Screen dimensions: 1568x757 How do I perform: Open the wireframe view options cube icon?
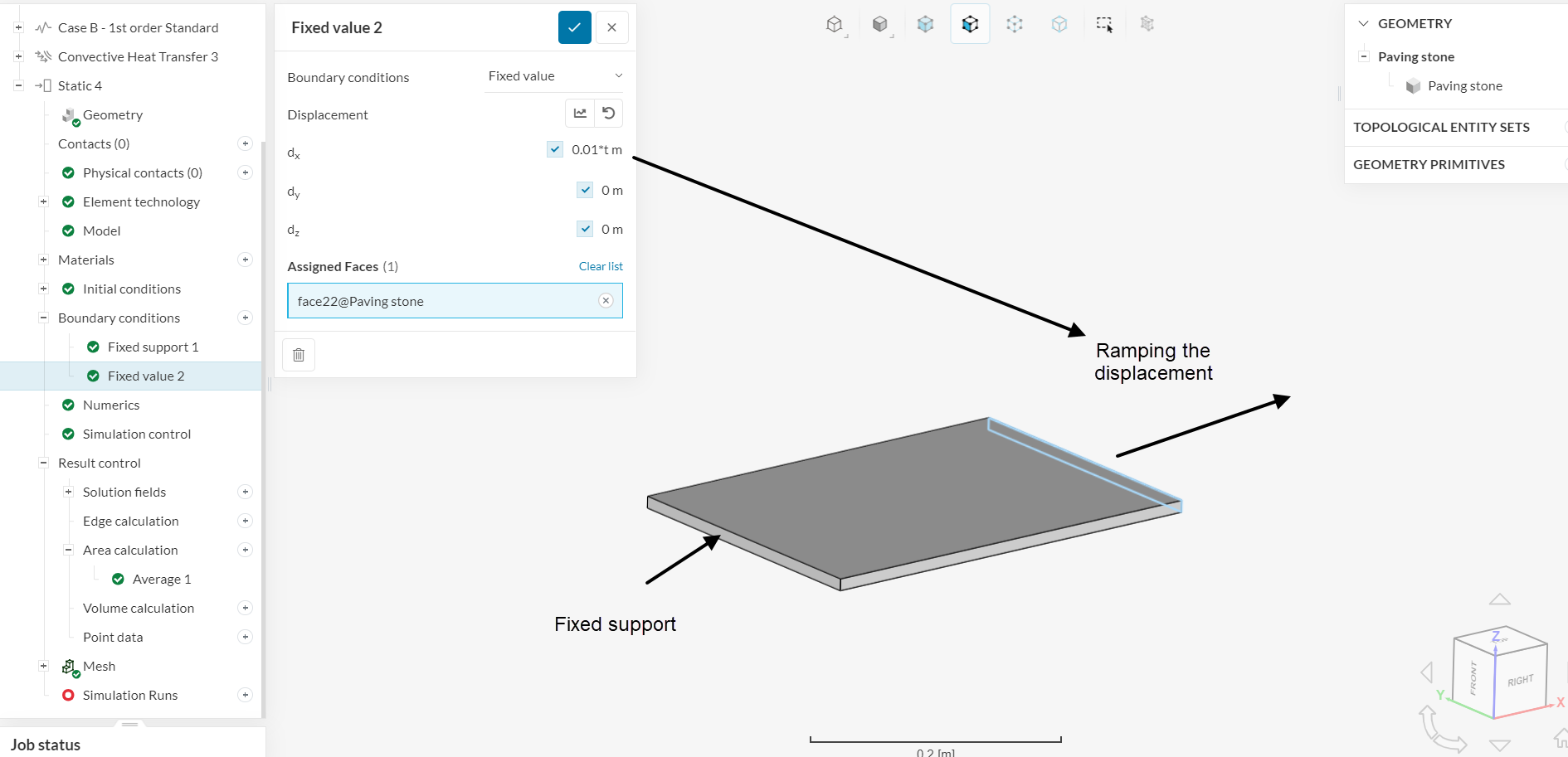(835, 24)
